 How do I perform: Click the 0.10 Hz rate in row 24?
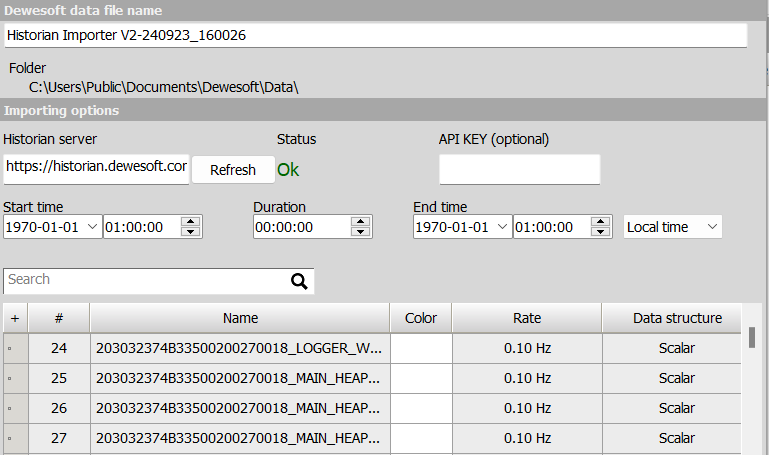[x=527, y=349]
